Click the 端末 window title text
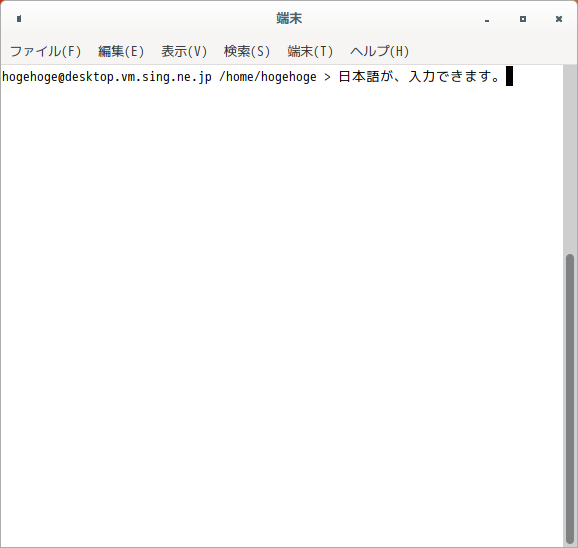This screenshot has height=548, width=578. [289, 18]
